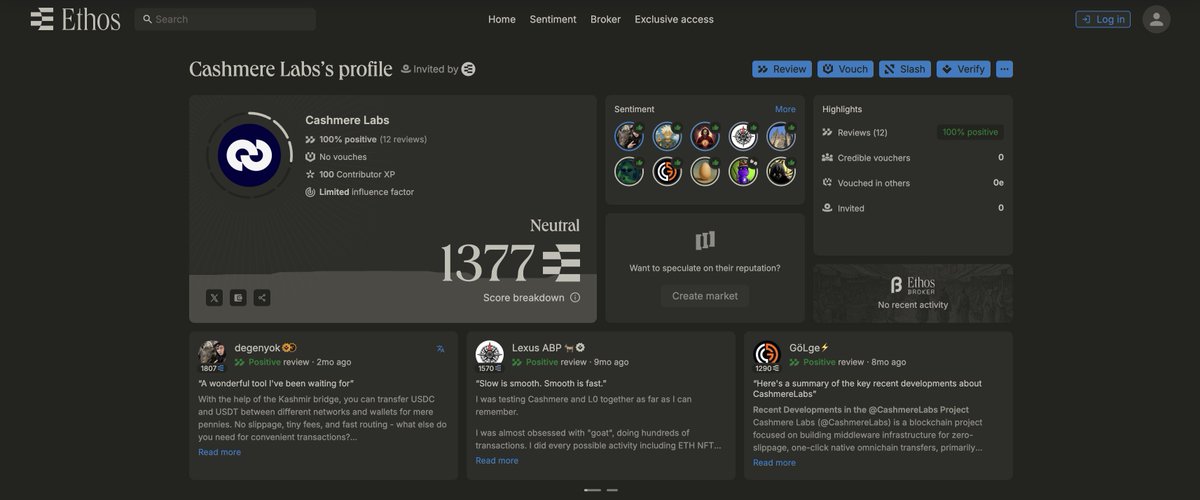1200x500 pixels.
Task: Open the X (Twitter) profile icon
Action: coord(214,297)
